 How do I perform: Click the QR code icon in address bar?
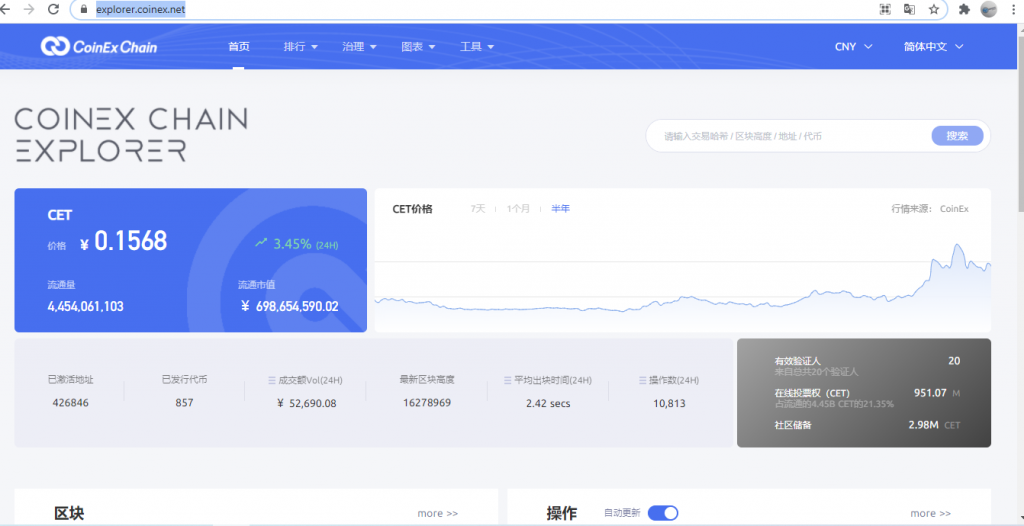[x=884, y=9]
